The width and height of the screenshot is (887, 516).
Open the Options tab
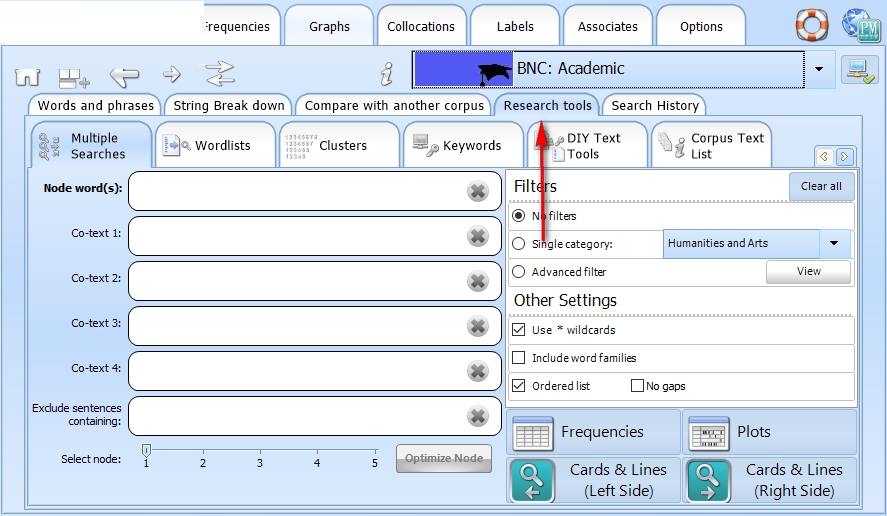701,26
